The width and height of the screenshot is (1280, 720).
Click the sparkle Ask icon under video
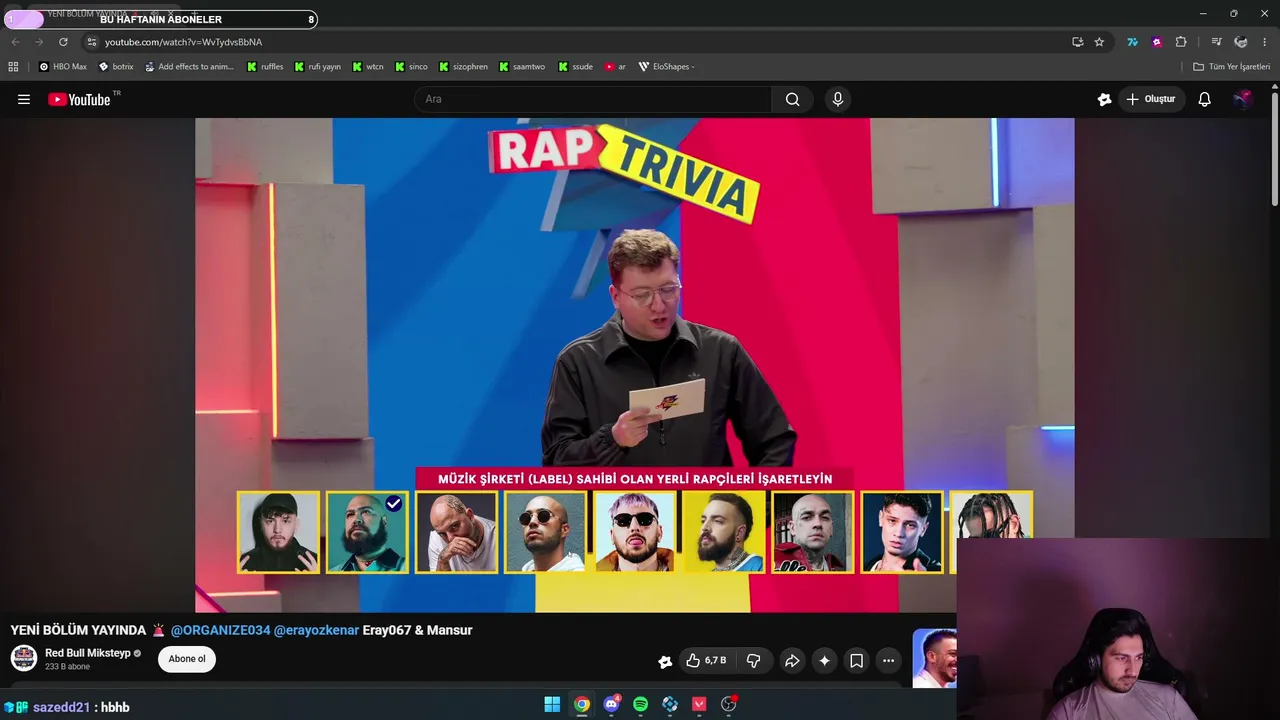(824, 660)
